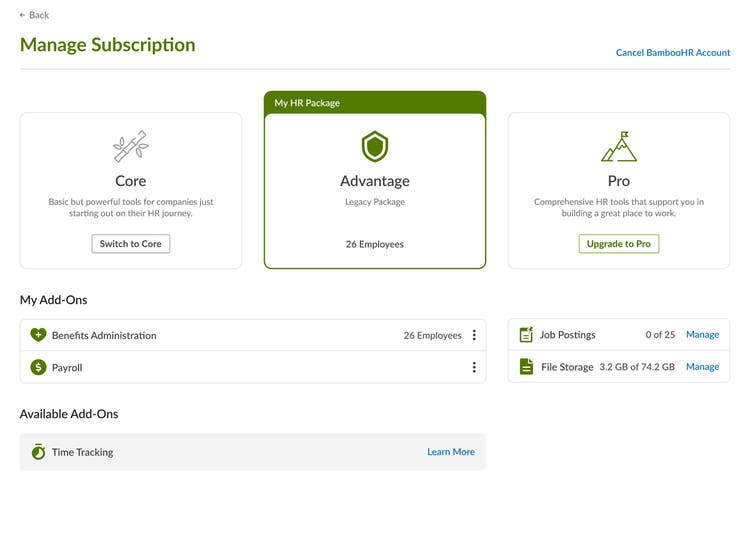Screen dimensions: 750x546
Task: Click the Advantage package title
Action: tap(375, 181)
